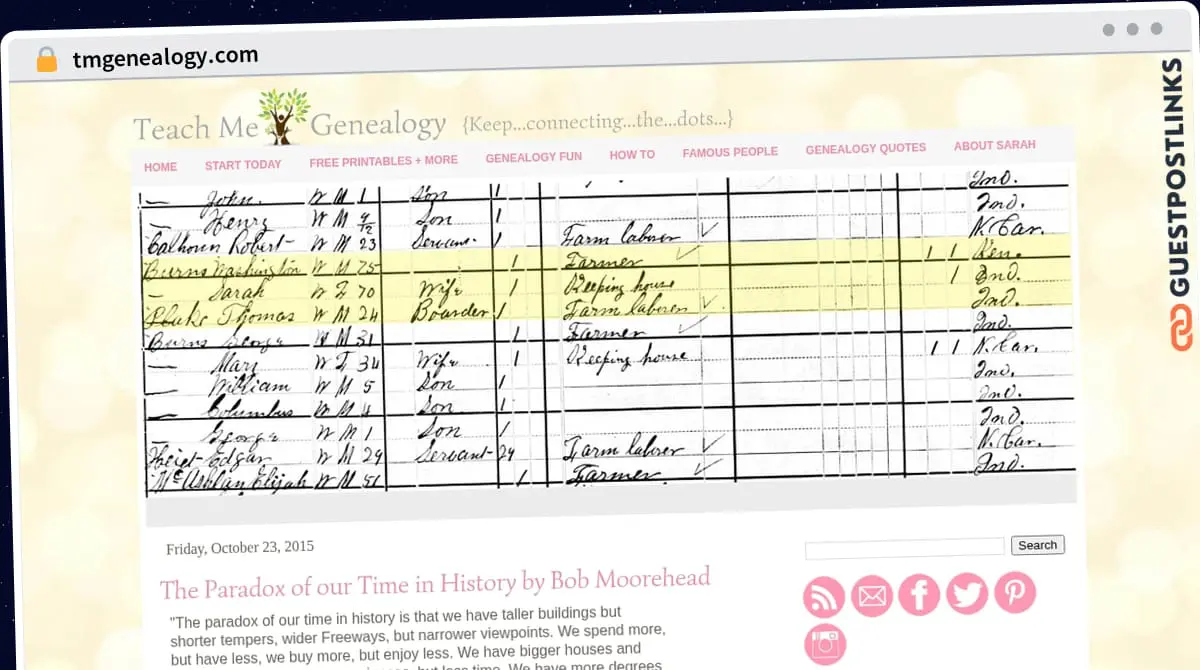Screen dimensions: 1200x670
Task: Browse GENEALOGY QUOTES in the navigation
Action: point(866,148)
